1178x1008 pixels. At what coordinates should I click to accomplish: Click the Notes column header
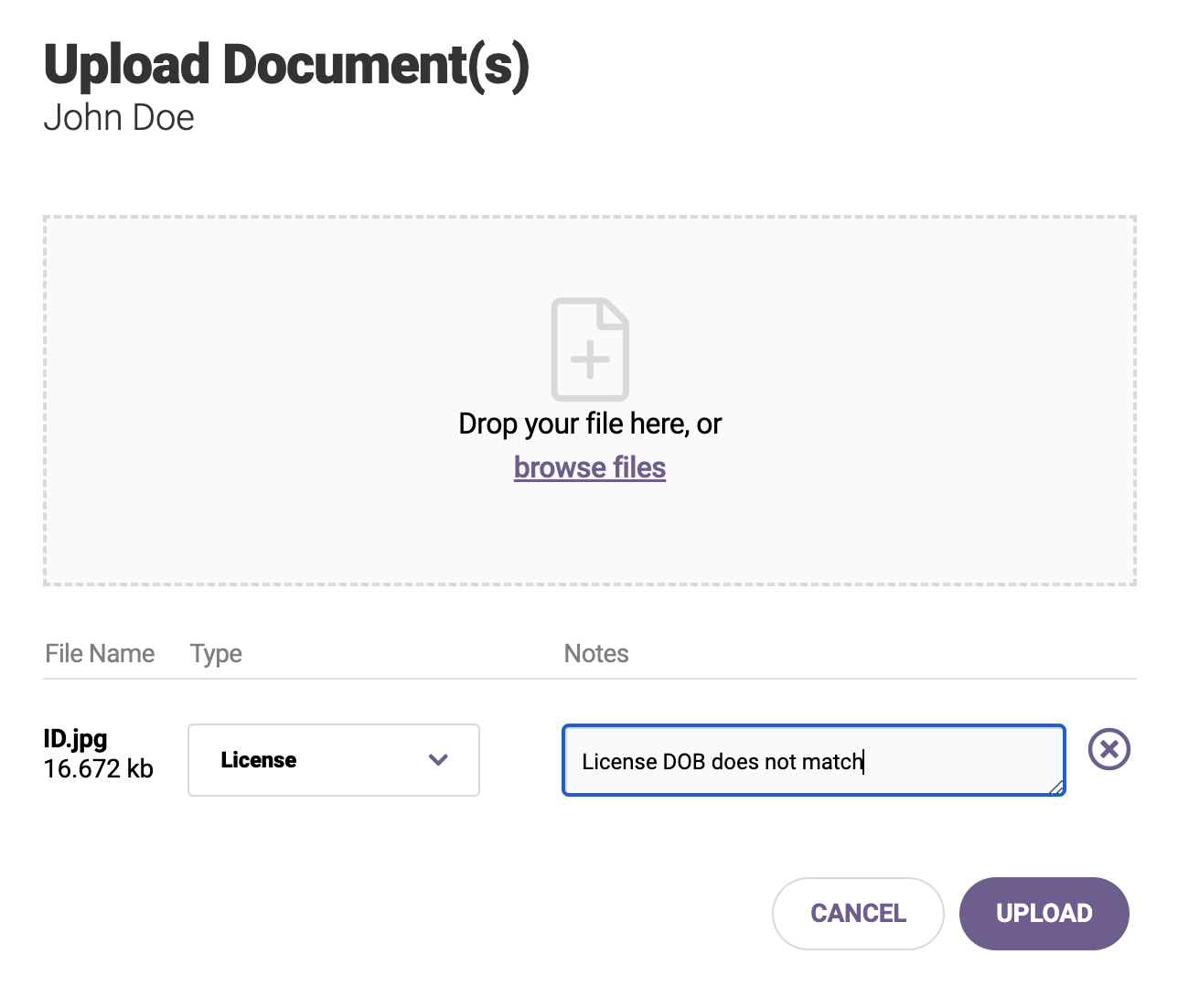tap(596, 653)
